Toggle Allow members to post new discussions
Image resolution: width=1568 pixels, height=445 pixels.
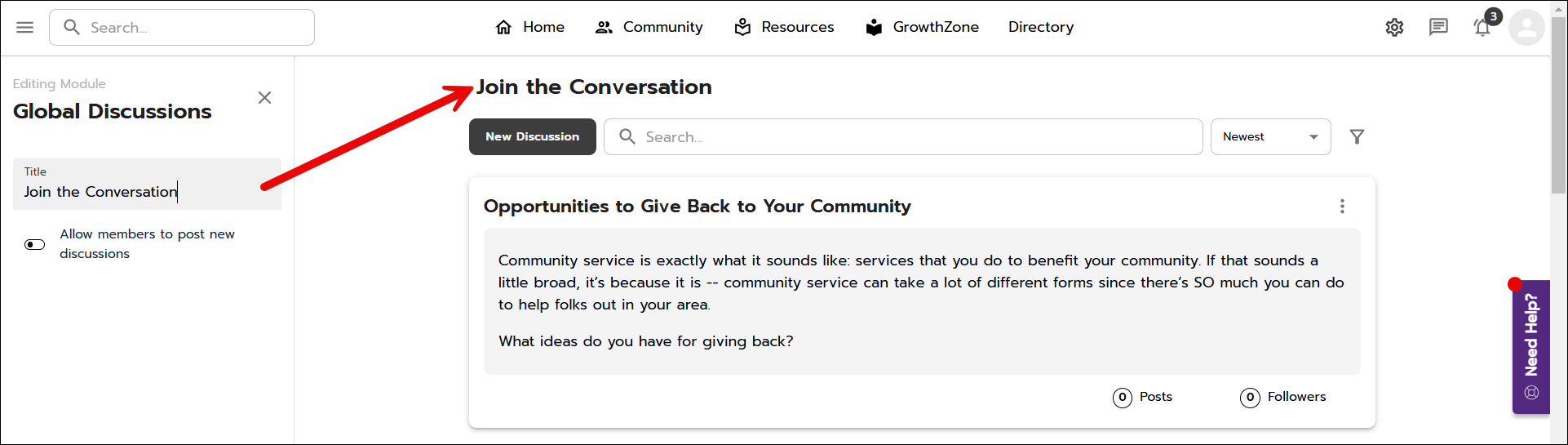35,244
